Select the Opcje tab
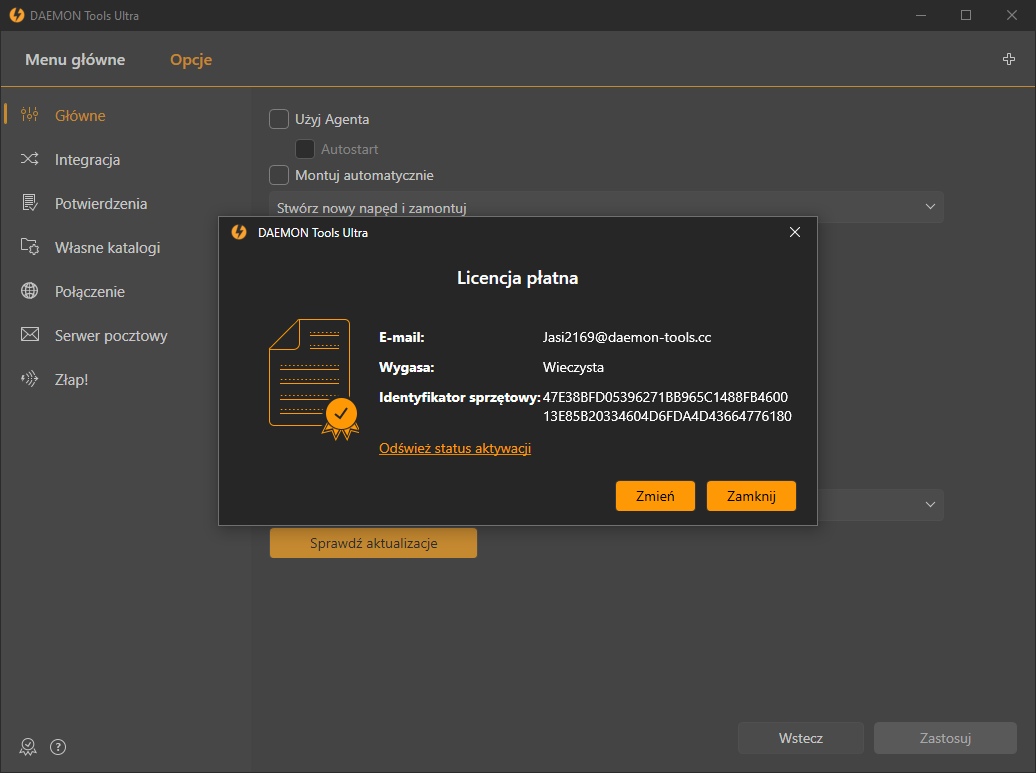 [191, 59]
